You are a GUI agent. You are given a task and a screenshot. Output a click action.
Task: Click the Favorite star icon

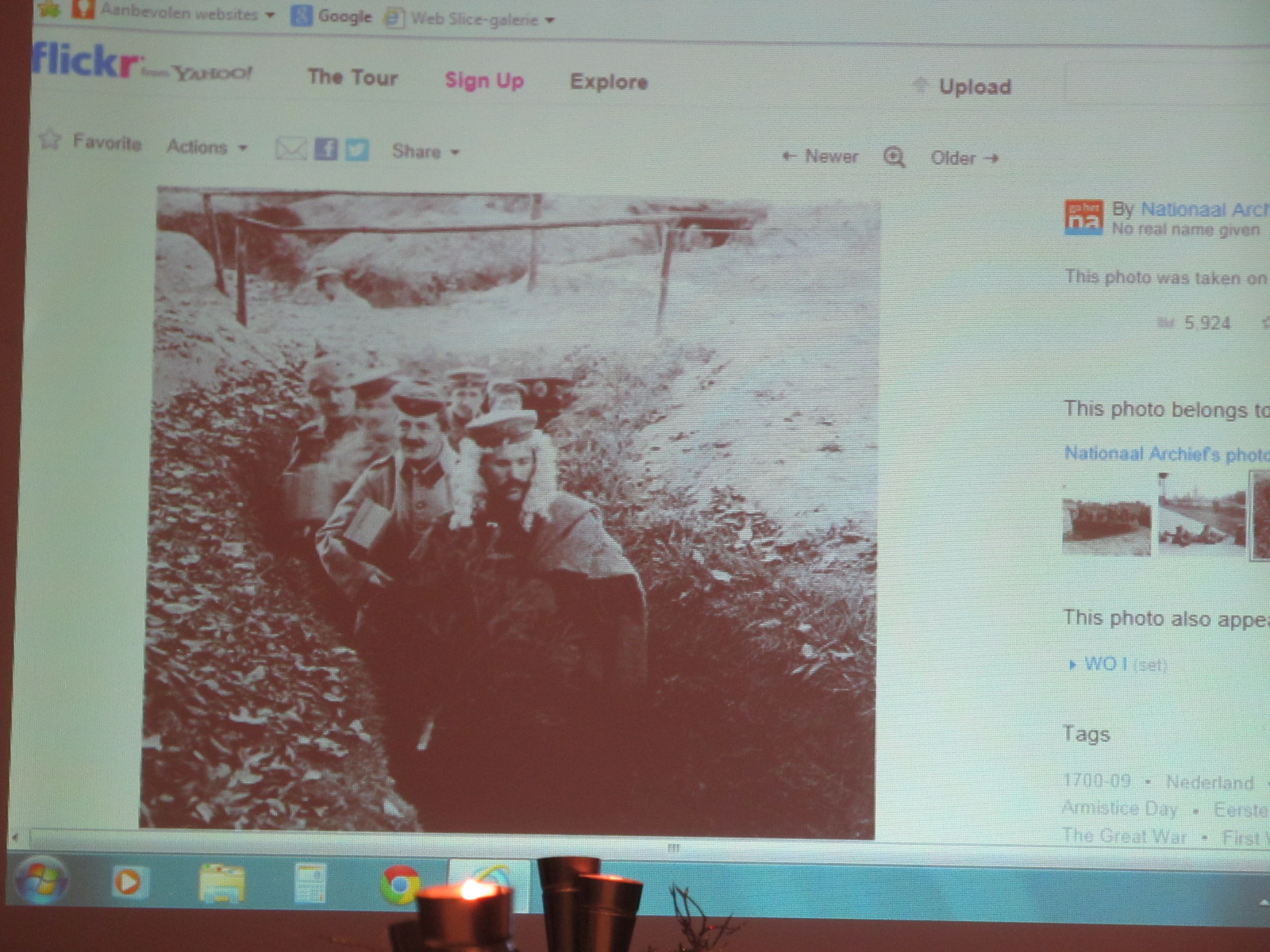(x=50, y=140)
